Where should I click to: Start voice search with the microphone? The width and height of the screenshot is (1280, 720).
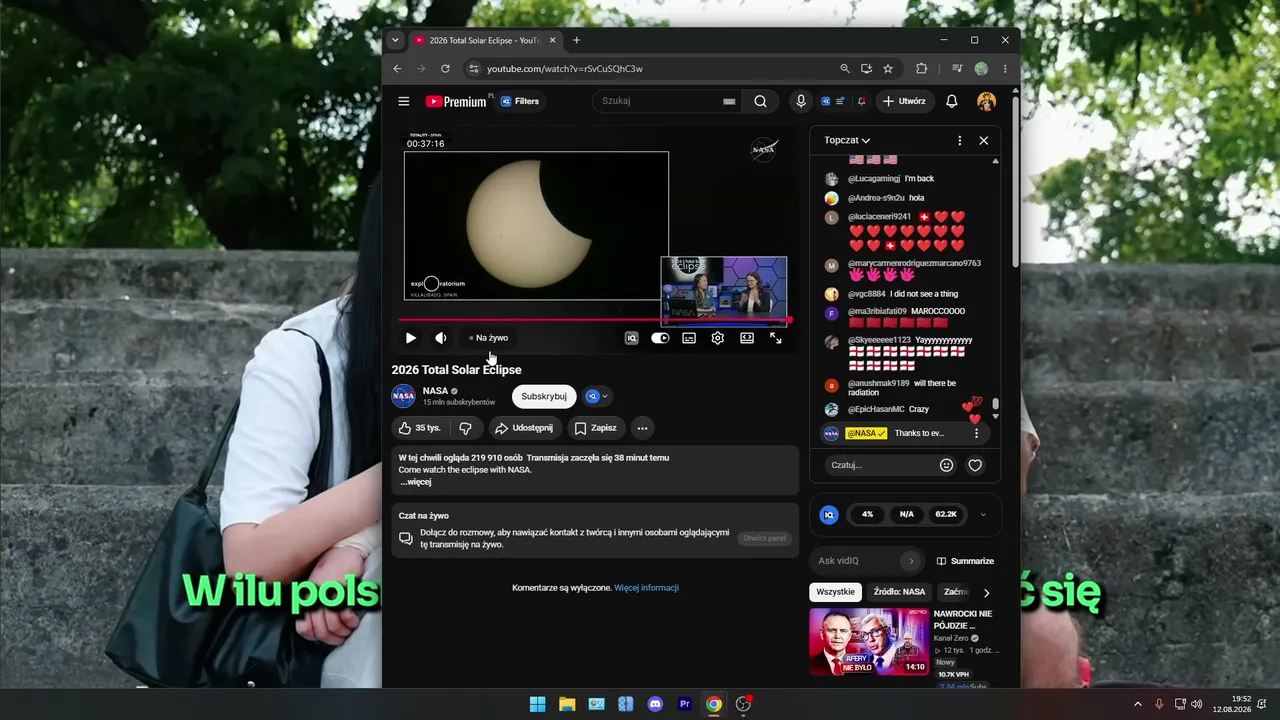[x=800, y=101]
